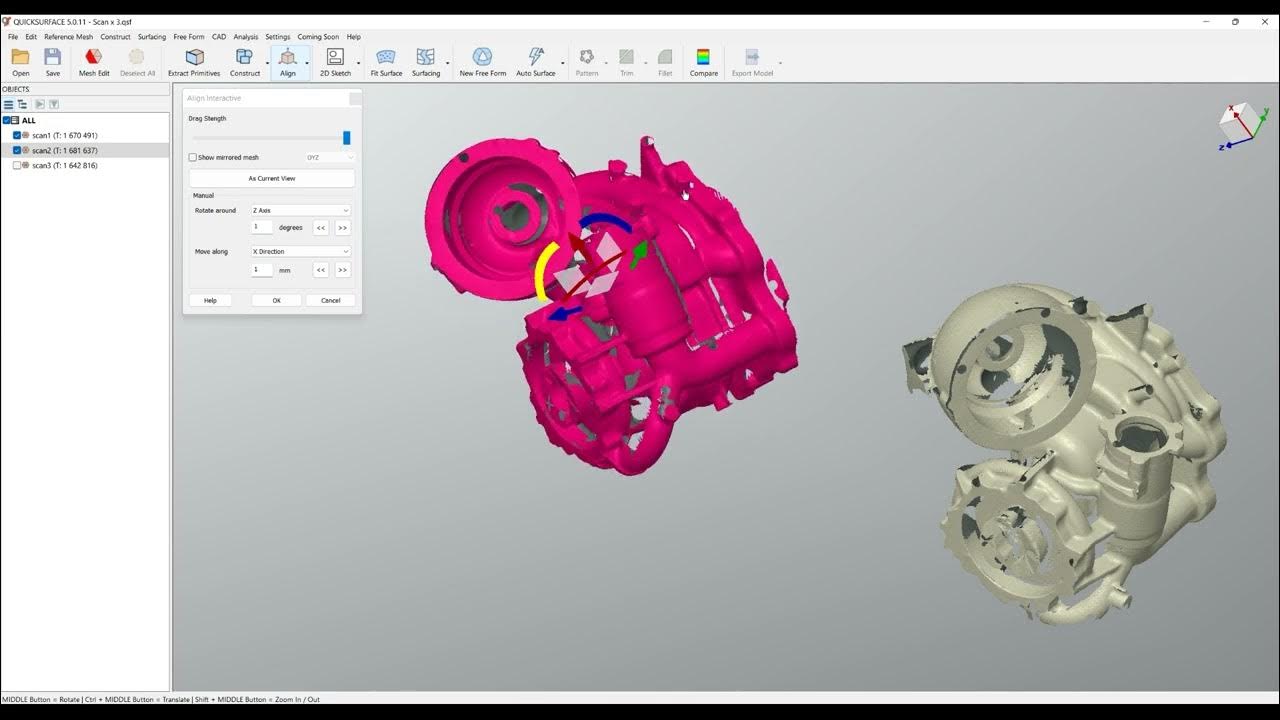Expand the 2D Sketch dropdown arrow
Screen dimensions: 1280x720
pos(358,63)
